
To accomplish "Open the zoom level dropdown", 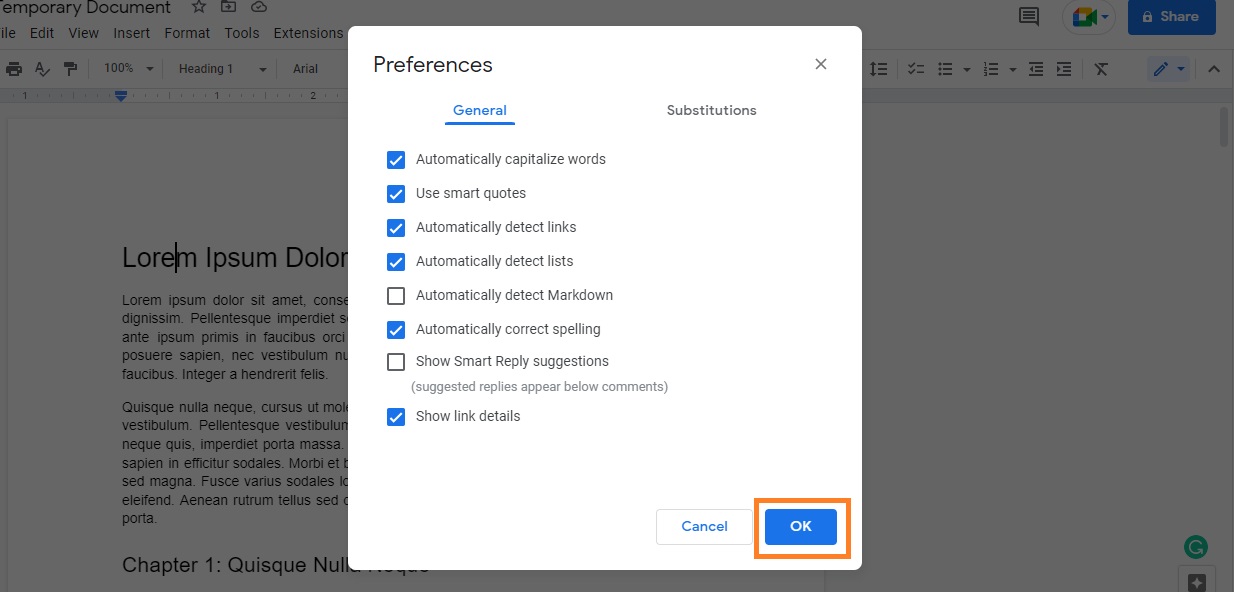I will 126,68.
